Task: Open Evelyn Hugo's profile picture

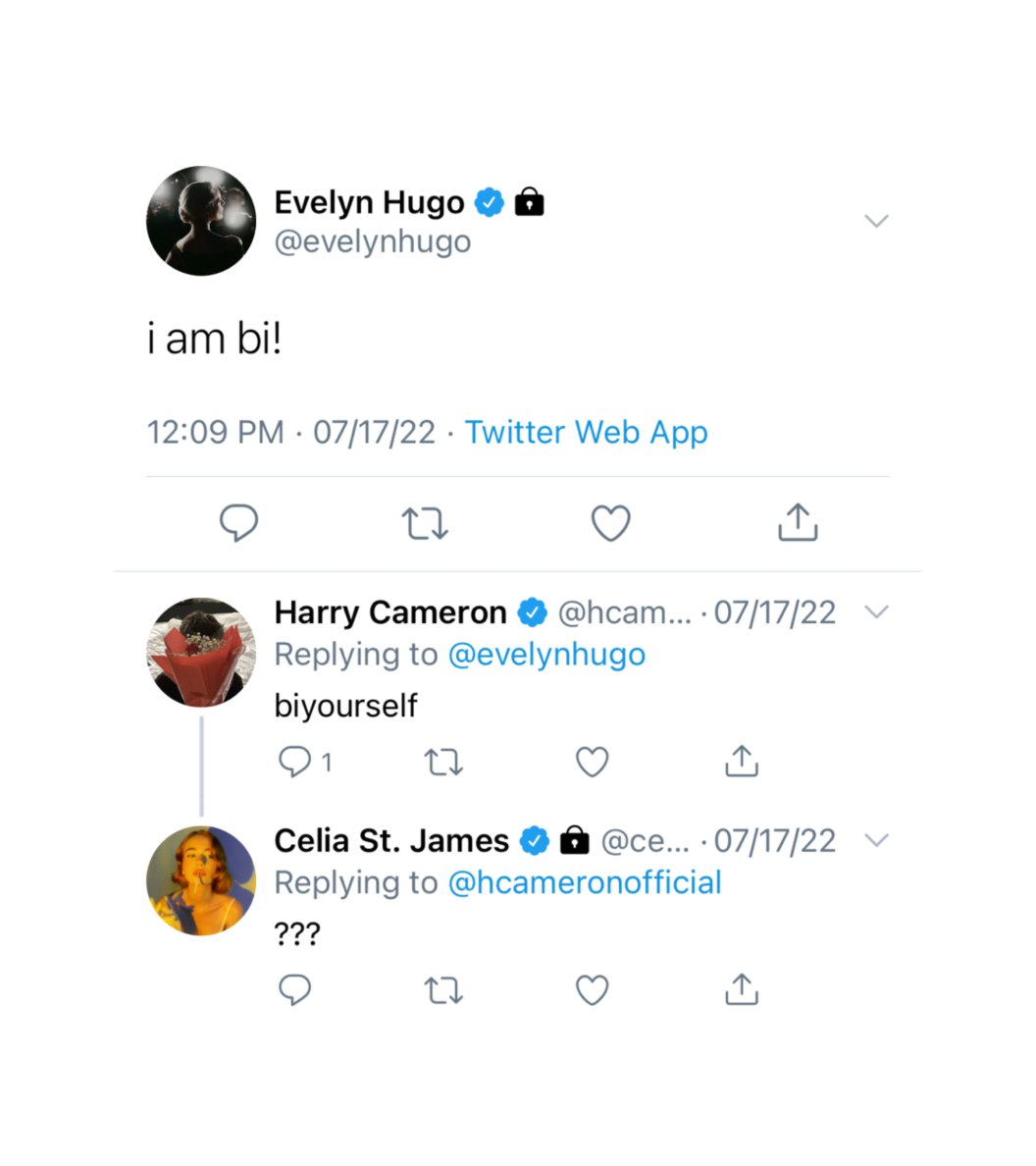Action: point(201,221)
